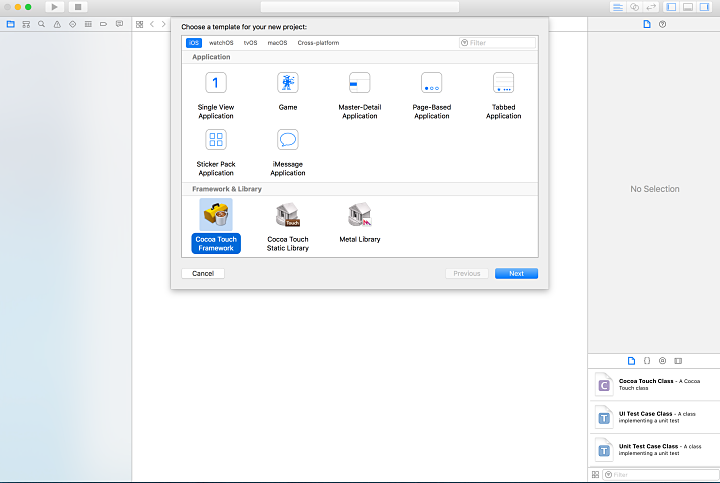Click the Next button
Image resolution: width=720 pixels, height=483 pixels.
point(516,274)
